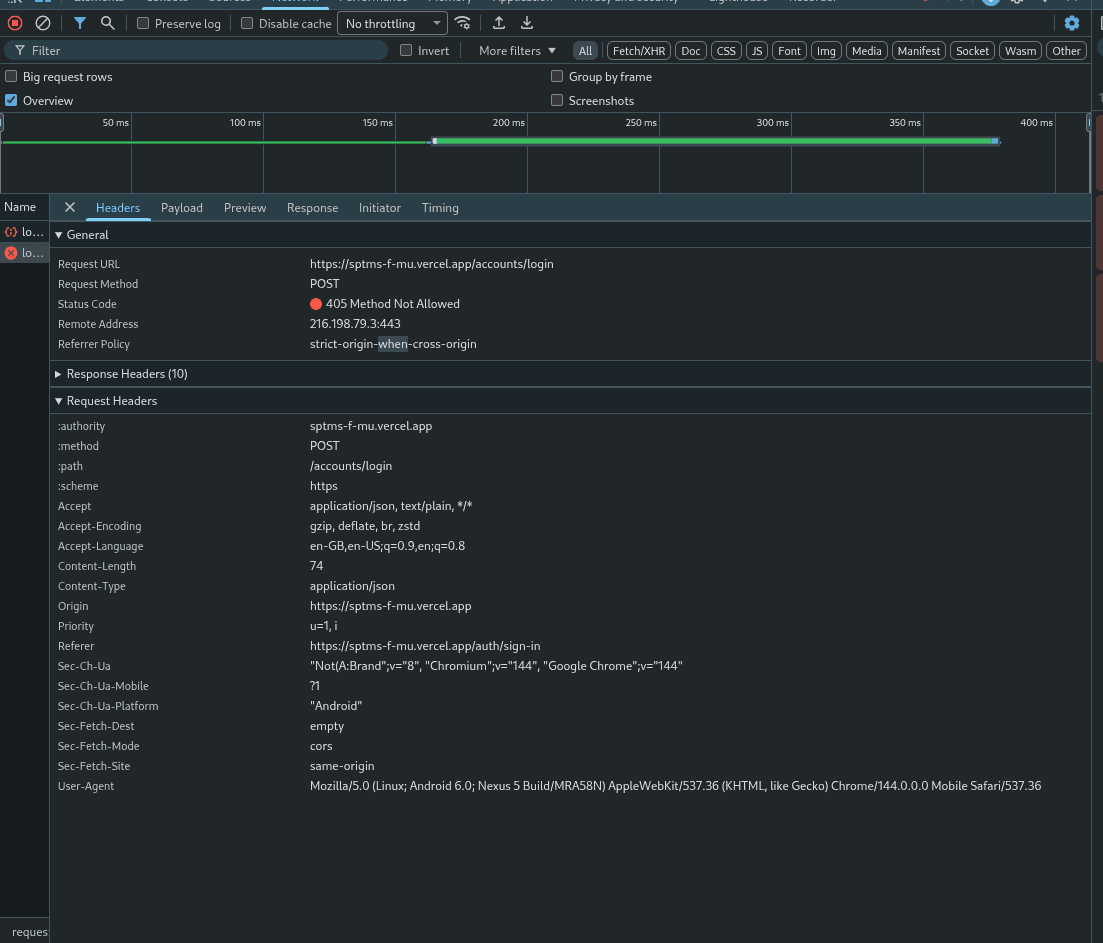Open the Timing tab
This screenshot has height=943, width=1103.
pyautogui.click(x=440, y=207)
